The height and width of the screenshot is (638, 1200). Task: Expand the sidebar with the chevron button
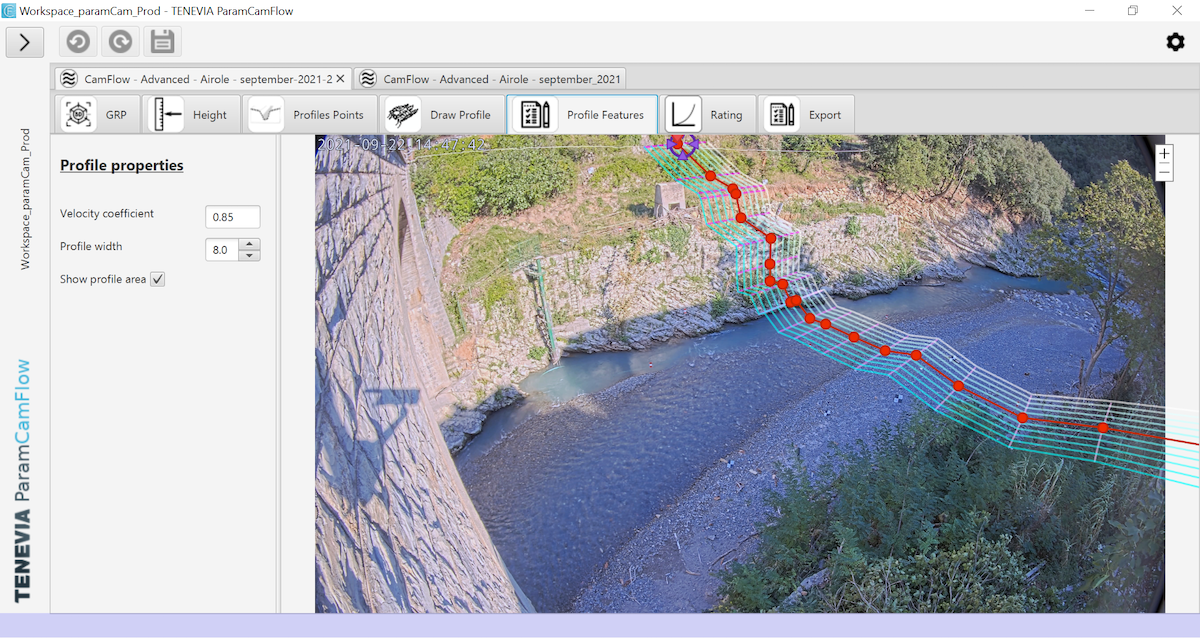pos(25,42)
